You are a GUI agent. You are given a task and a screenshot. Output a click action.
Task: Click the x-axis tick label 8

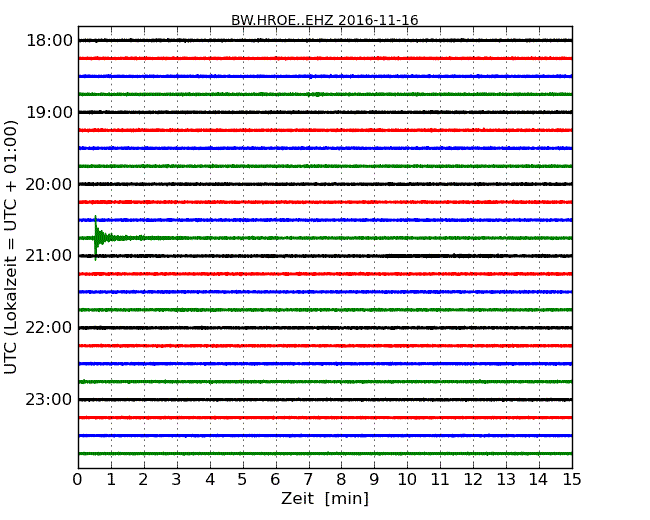point(342,480)
